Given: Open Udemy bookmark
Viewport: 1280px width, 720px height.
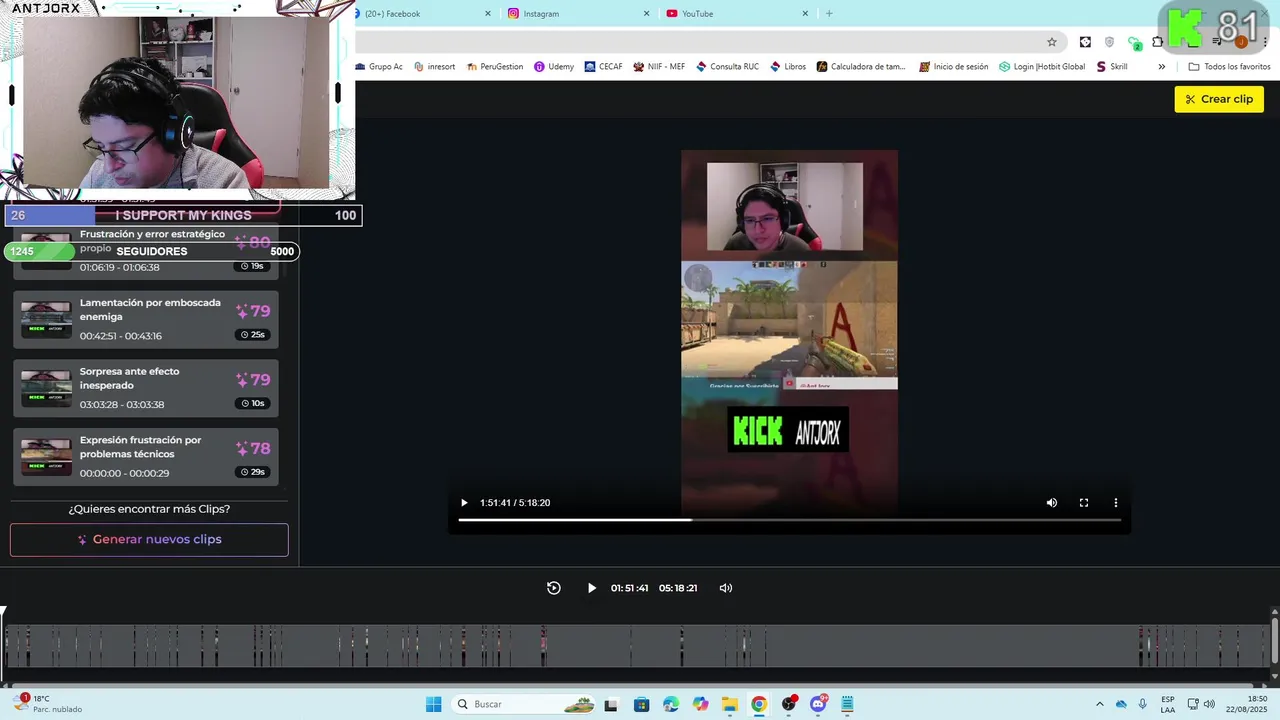Looking at the screenshot, I should click(554, 67).
